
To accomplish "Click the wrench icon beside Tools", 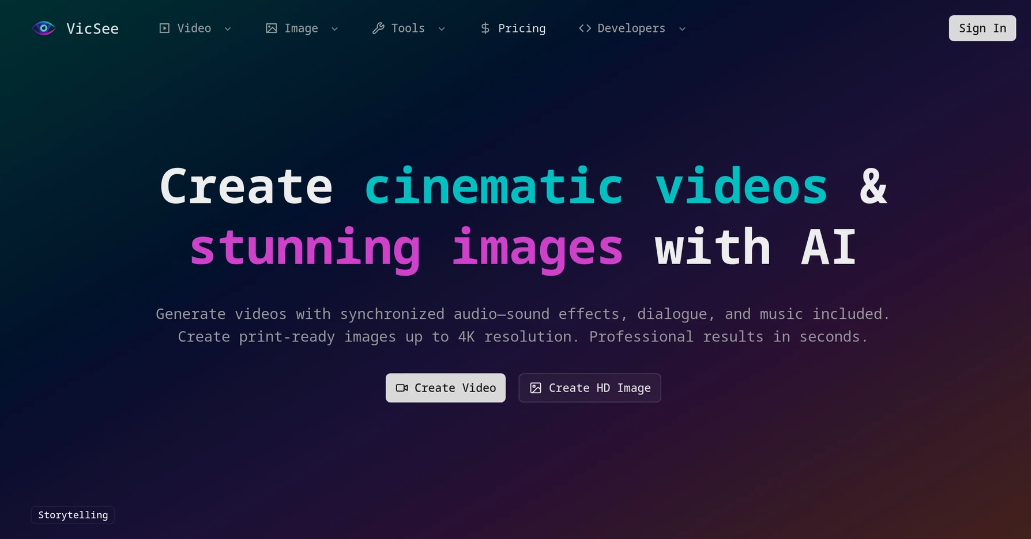I will coord(378,28).
